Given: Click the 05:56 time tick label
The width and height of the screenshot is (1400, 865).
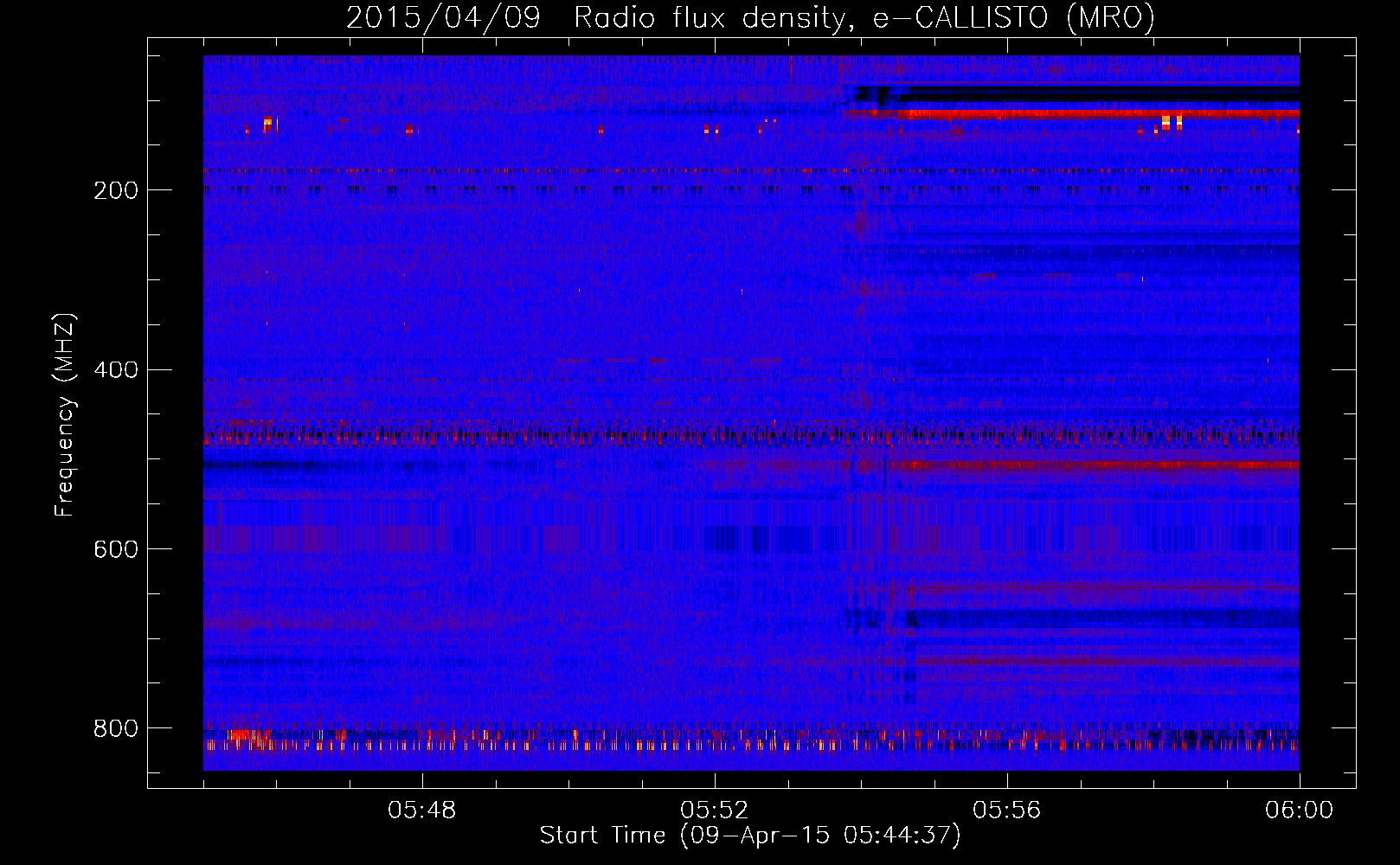Looking at the screenshot, I should [x=1007, y=811].
